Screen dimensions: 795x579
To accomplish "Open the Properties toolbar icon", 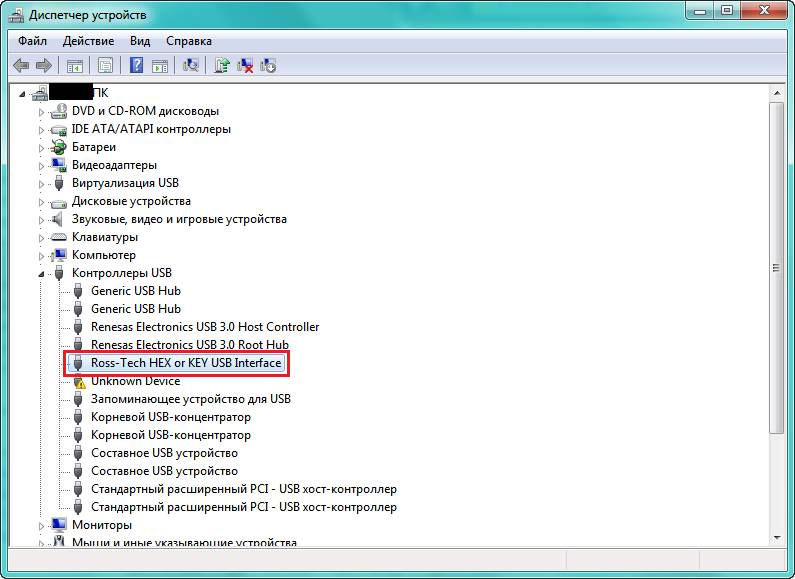I will point(105,66).
